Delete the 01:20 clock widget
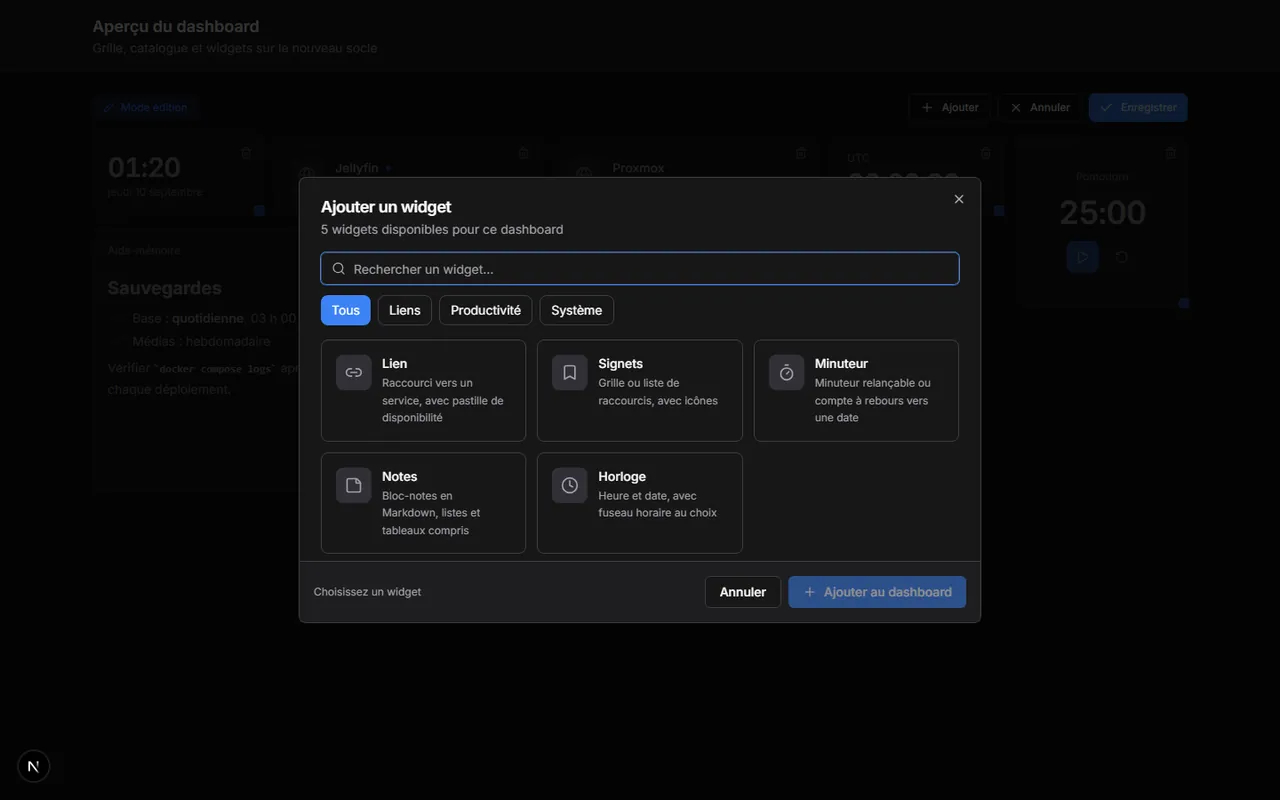1280x800 pixels. [x=246, y=153]
